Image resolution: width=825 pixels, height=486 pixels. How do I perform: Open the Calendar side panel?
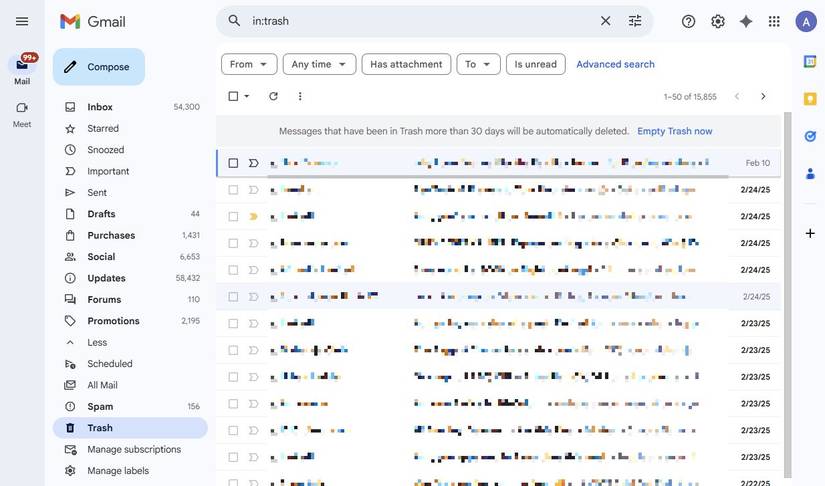pos(810,62)
